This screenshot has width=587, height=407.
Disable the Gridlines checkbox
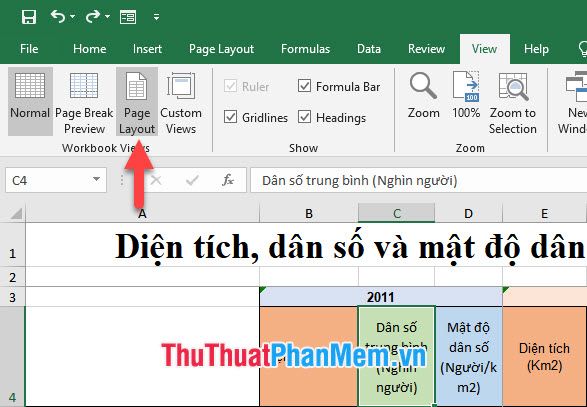coord(230,117)
